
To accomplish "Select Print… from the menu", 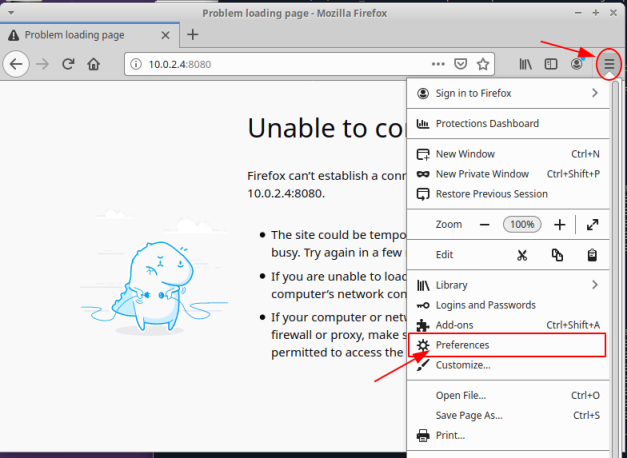I will click(x=508, y=436).
